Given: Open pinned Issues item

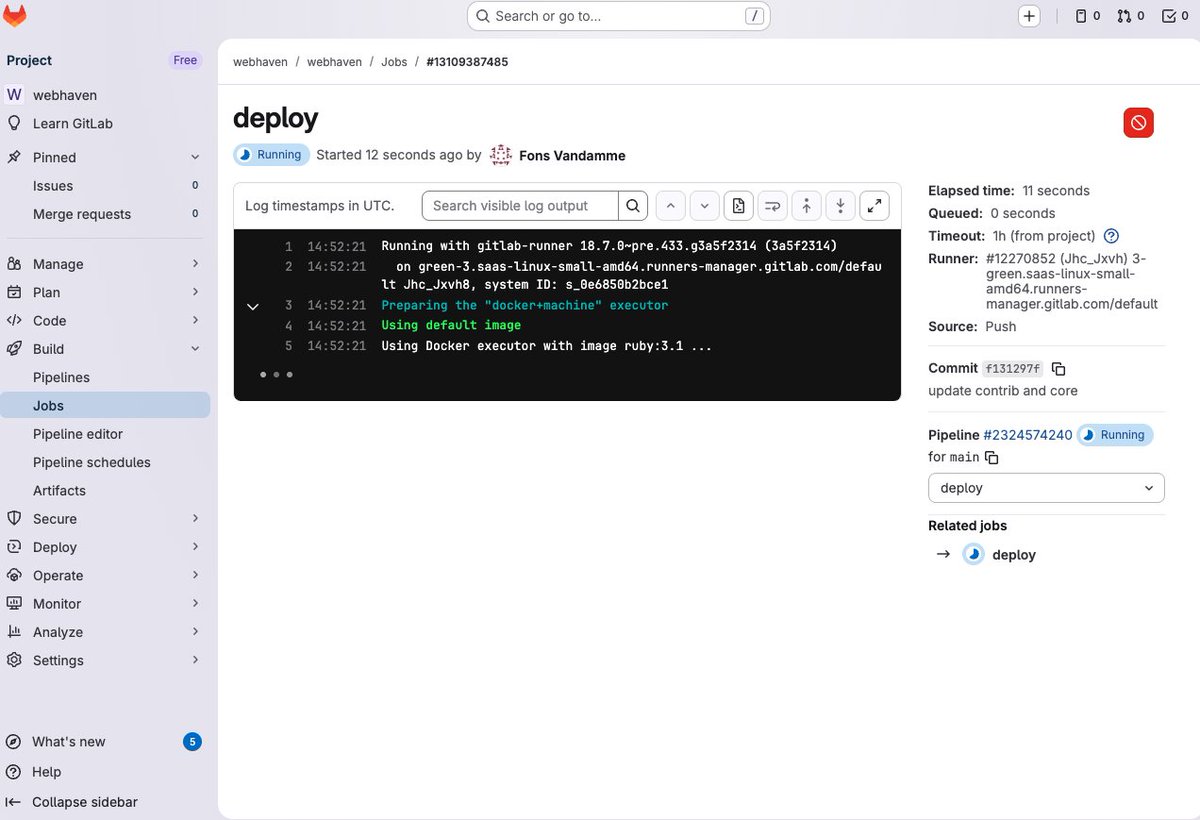Looking at the screenshot, I should (105, 186).
